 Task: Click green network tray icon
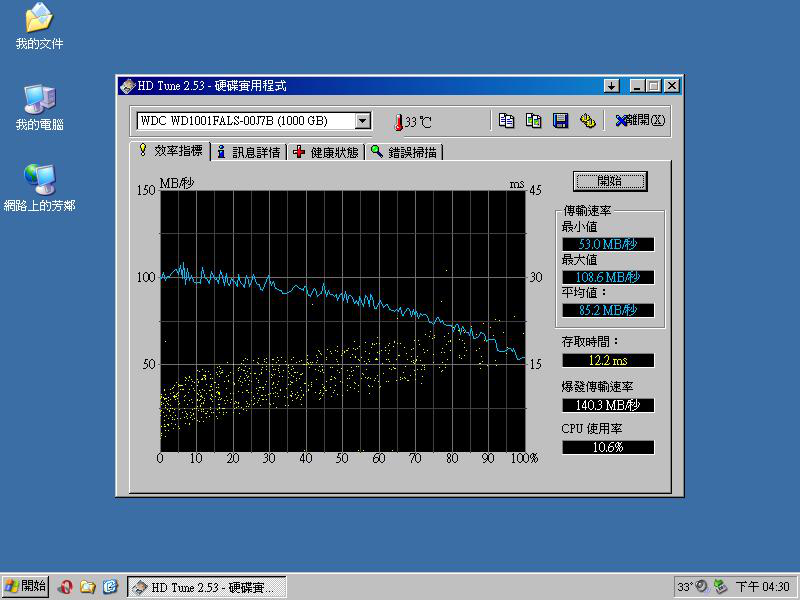(720, 587)
